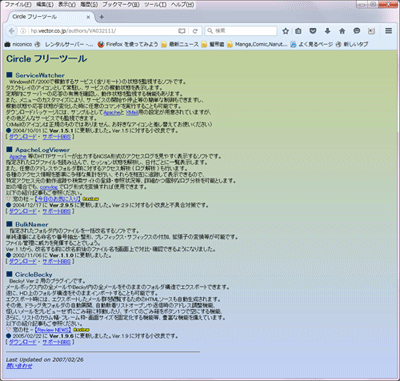
Task: Click the convlog link
Action: (x=49, y=187)
